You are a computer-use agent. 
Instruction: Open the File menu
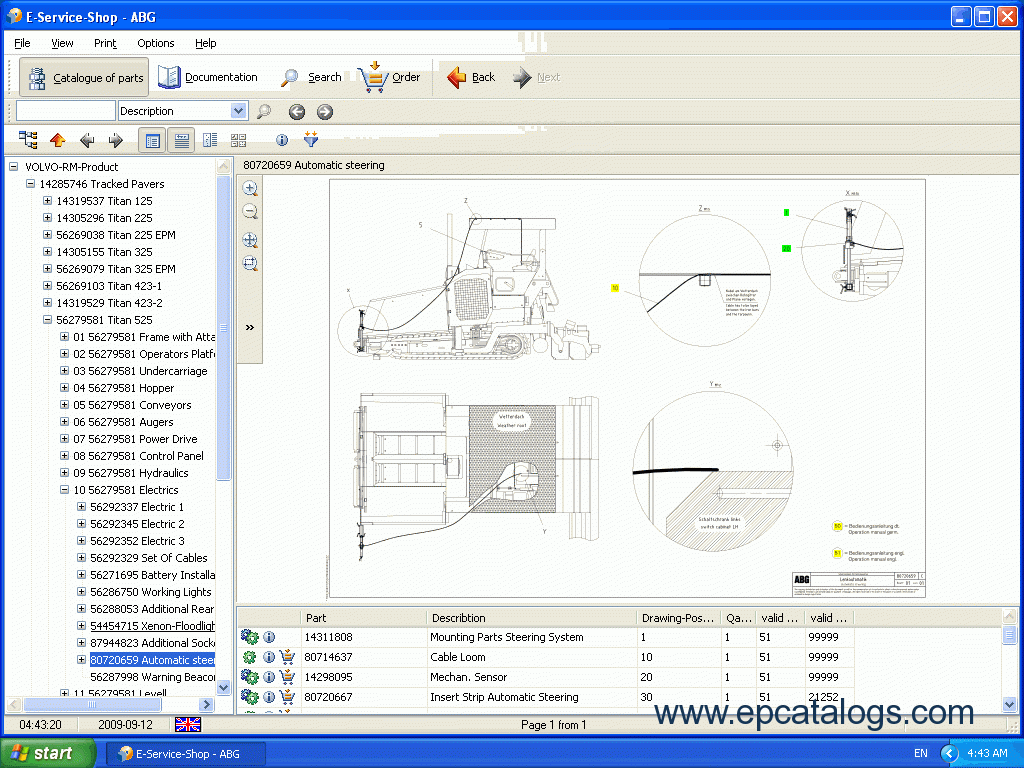22,43
